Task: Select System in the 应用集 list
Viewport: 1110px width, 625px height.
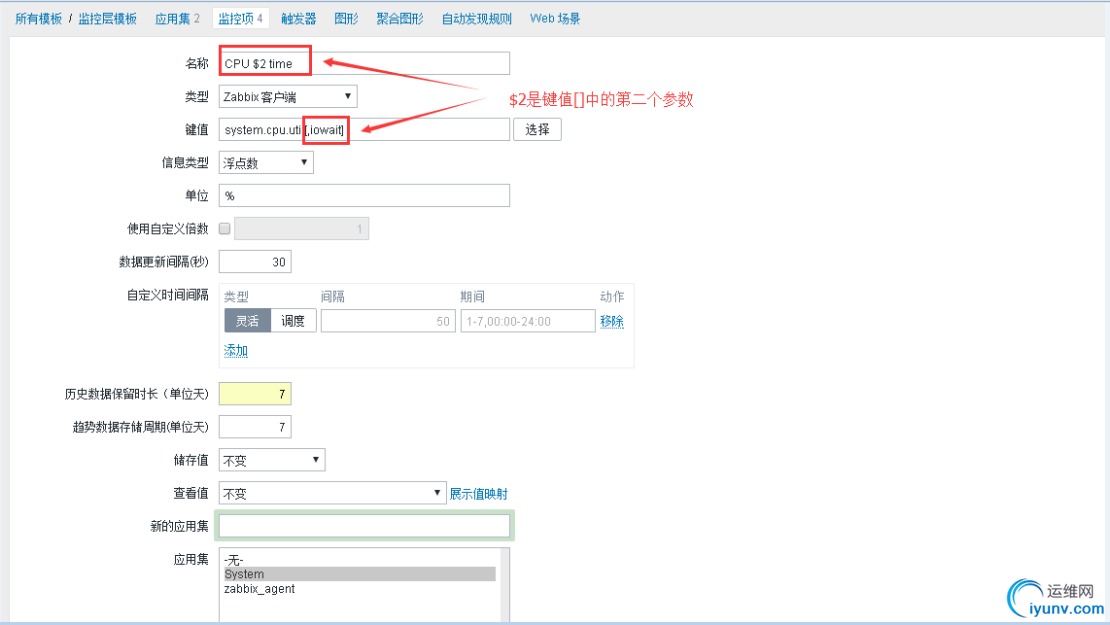Action: coord(360,574)
